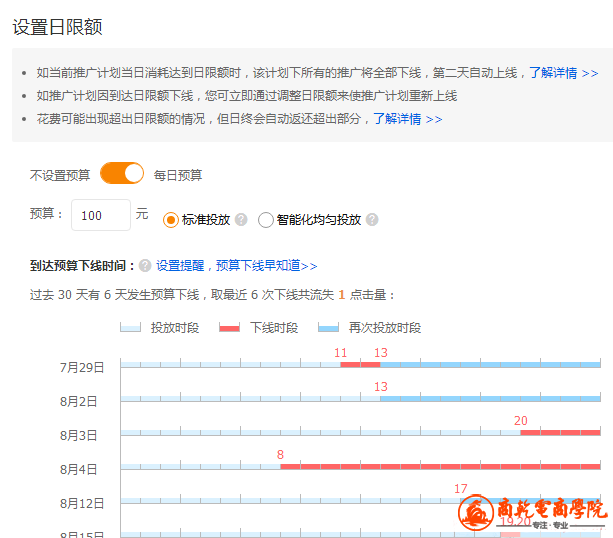This screenshot has width=613, height=538.
Task: Select the 标准投放 radio button
Action: [x=171, y=220]
